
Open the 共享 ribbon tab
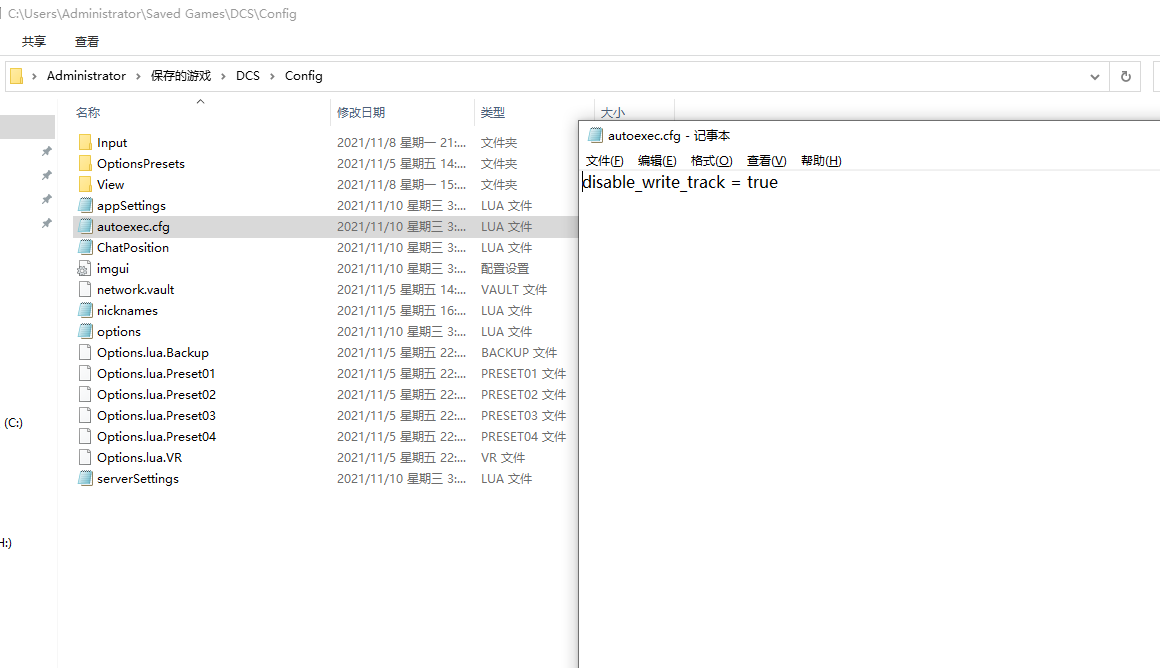(x=33, y=41)
